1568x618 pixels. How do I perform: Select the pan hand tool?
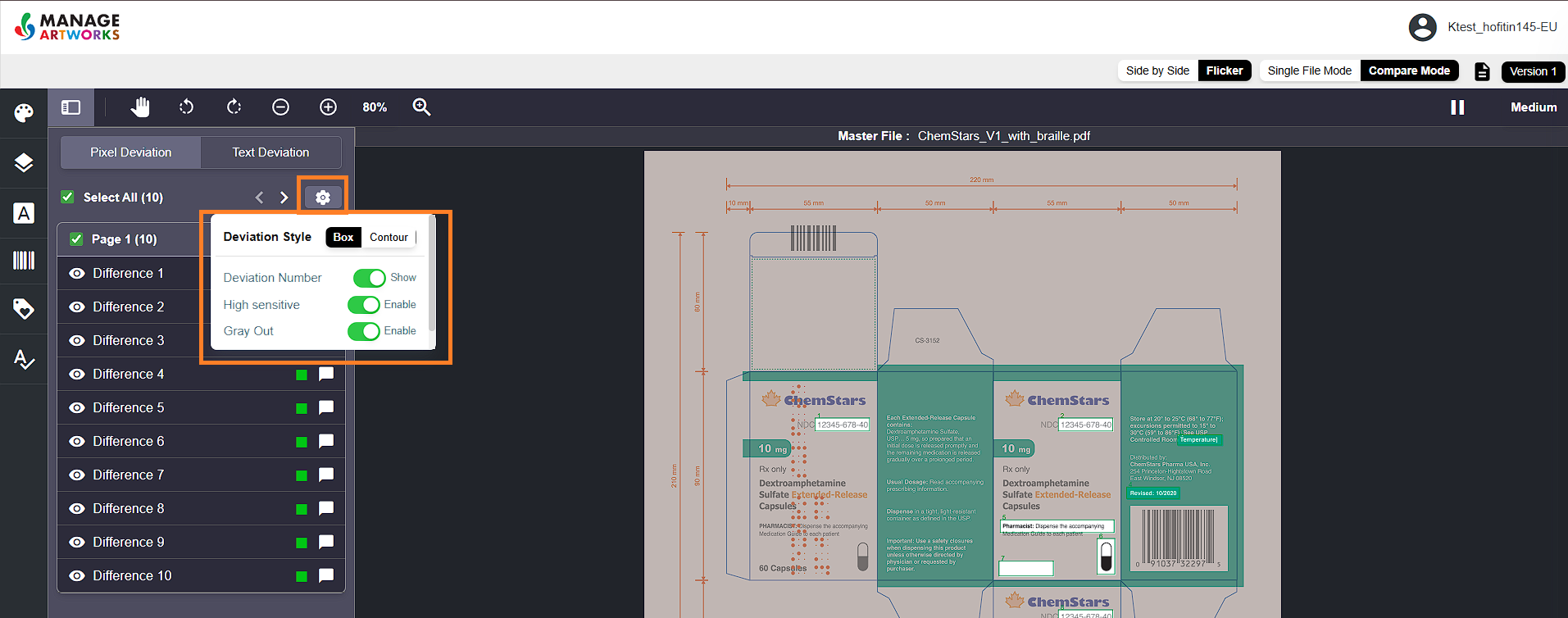coord(140,107)
